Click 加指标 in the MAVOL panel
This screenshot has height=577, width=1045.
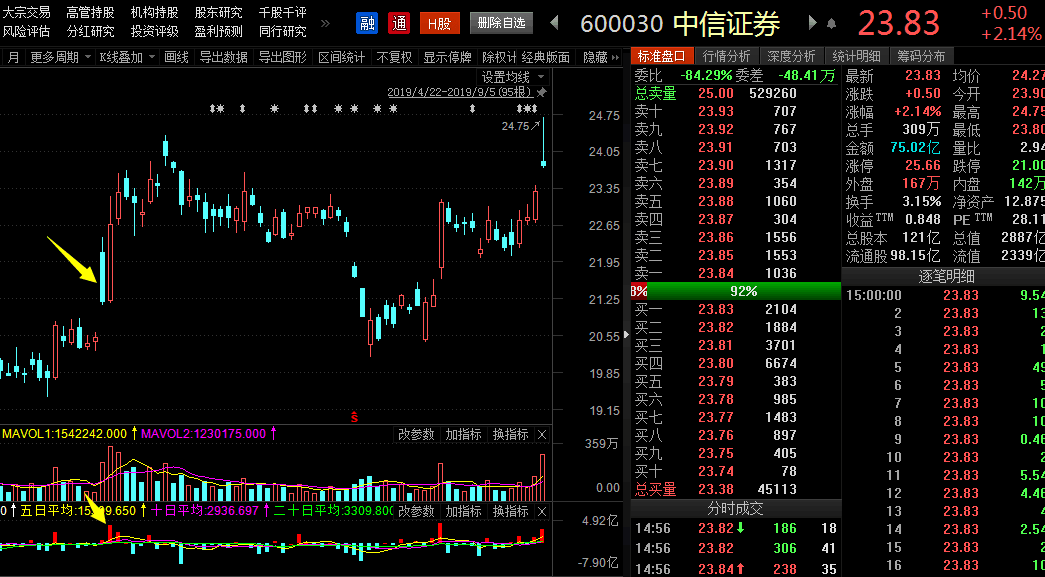point(463,434)
